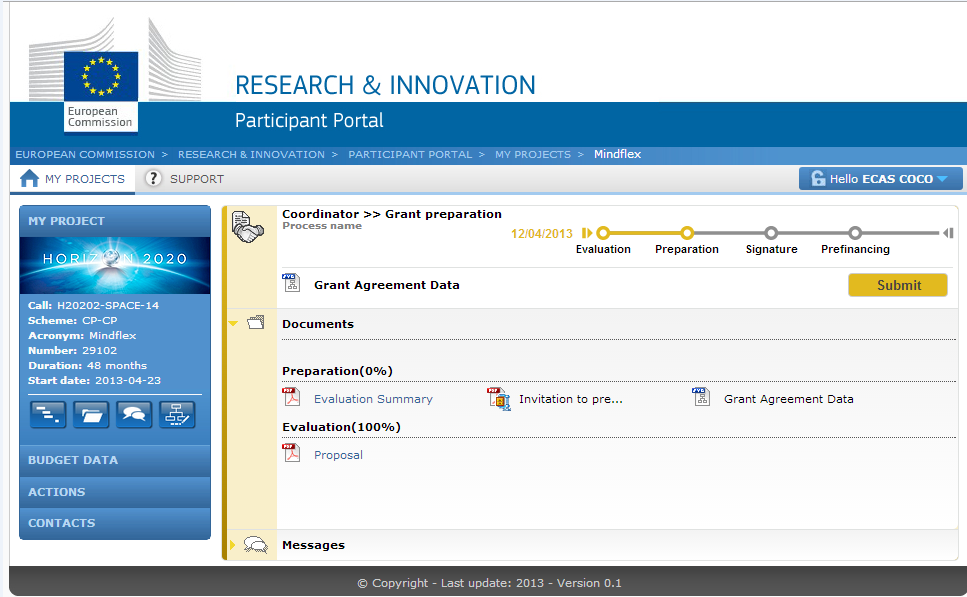Viewport: 967px width, 597px height.
Task: Click the Documents folder icon
Action: [256, 322]
